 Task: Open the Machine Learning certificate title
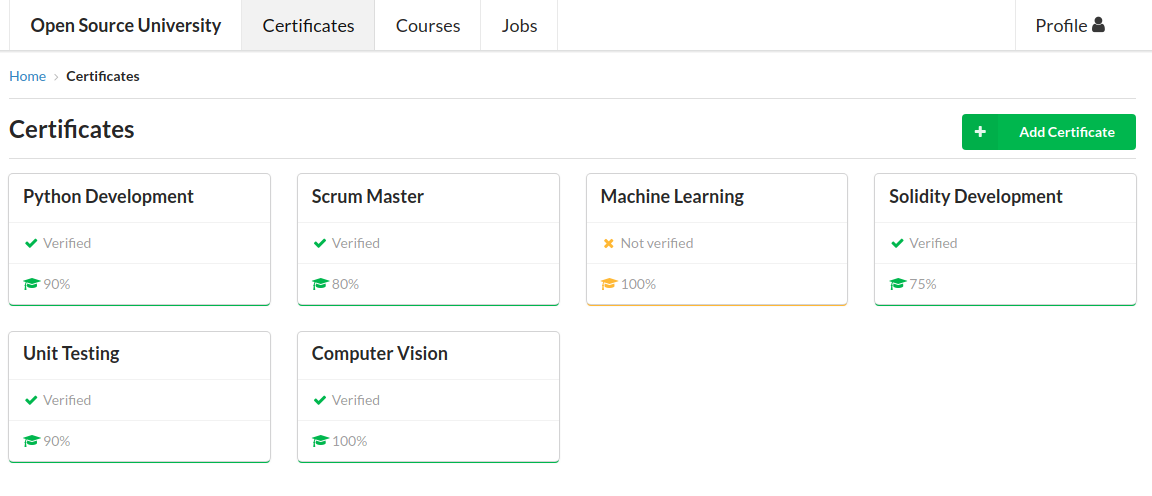(x=672, y=197)
